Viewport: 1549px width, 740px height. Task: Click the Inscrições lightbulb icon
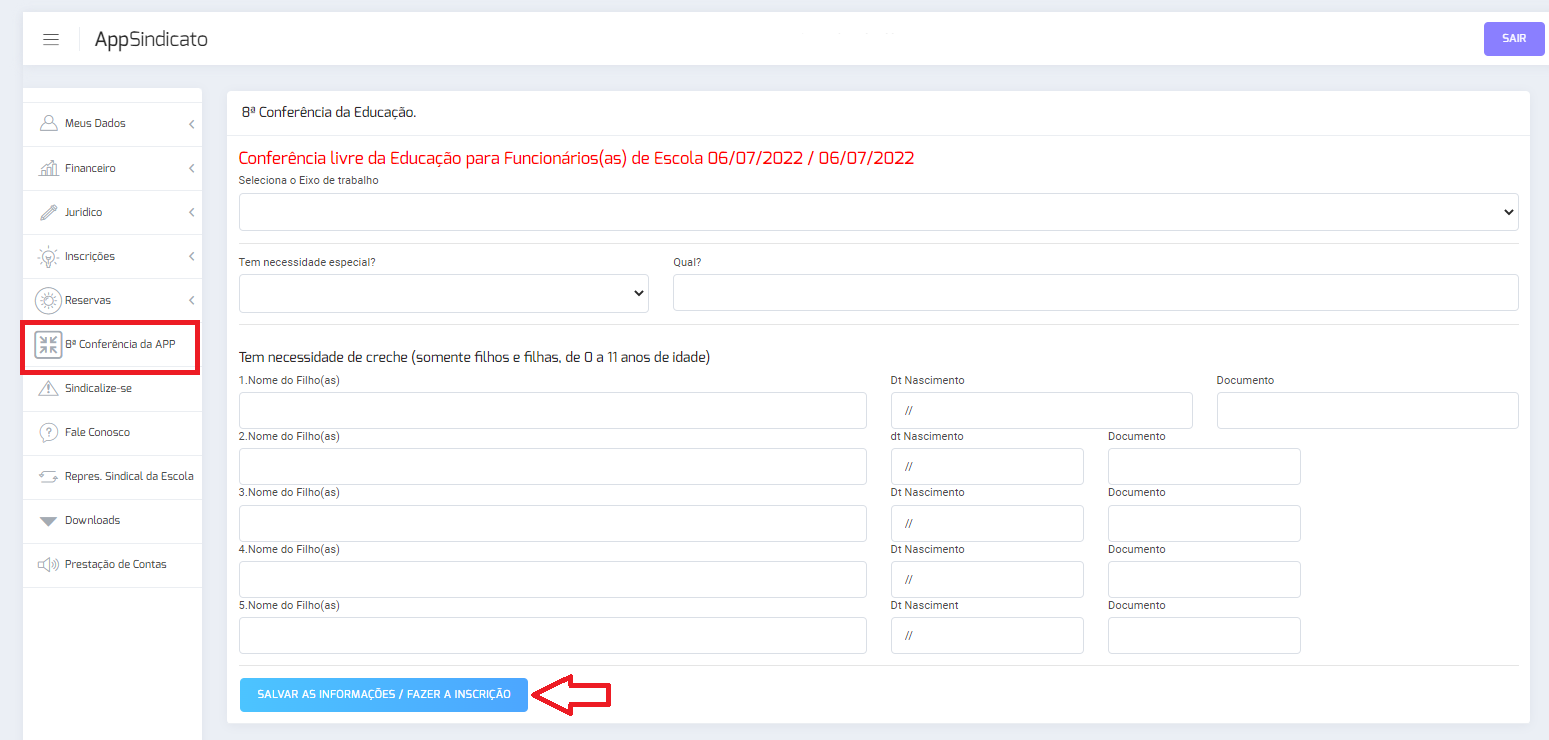tap(48, 256)
